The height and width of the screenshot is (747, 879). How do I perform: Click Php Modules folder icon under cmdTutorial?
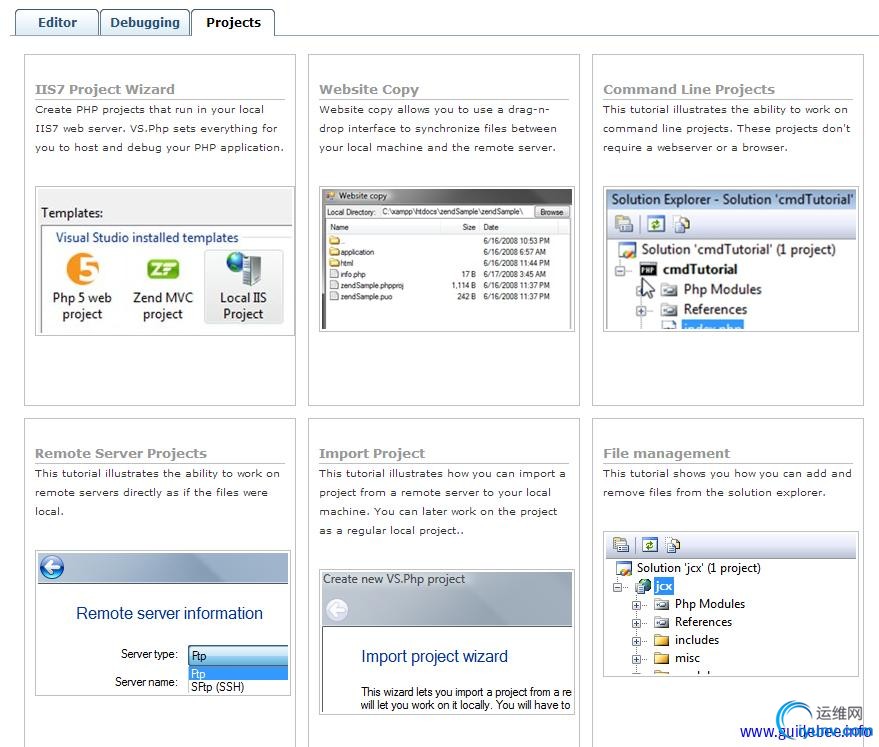point(668,290)
